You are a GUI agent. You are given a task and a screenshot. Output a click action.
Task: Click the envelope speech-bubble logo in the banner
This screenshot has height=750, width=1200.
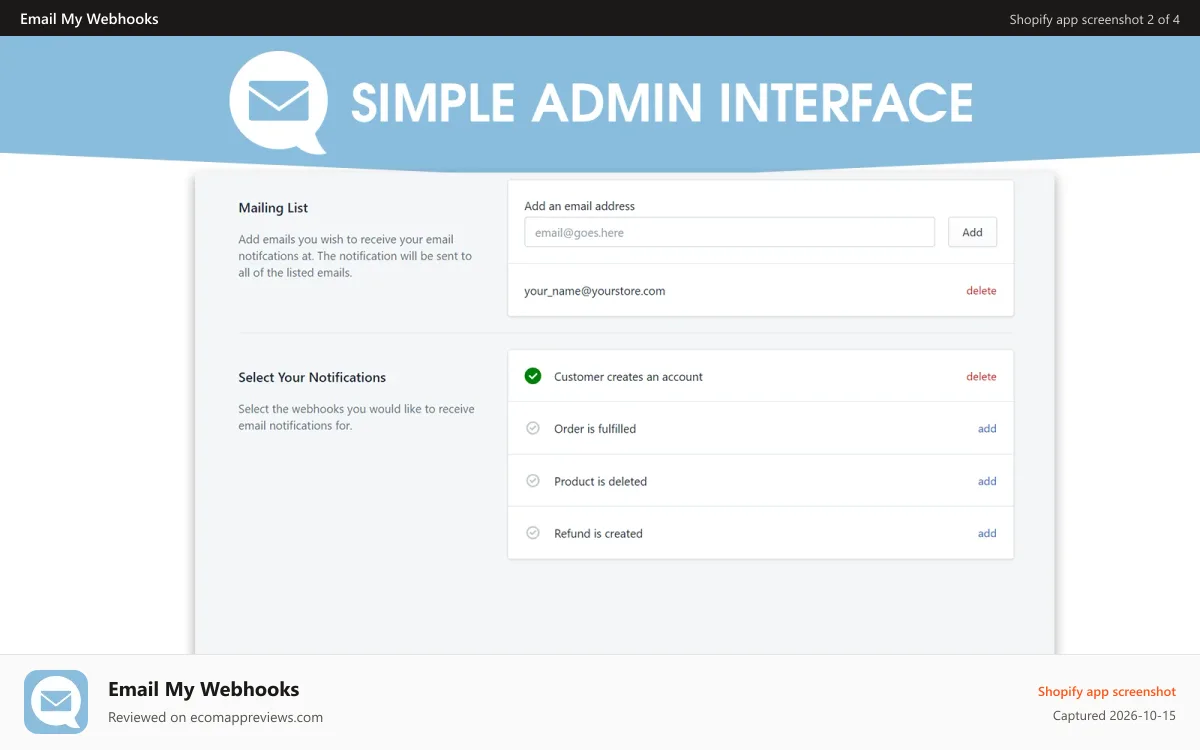tap(279, 103)
